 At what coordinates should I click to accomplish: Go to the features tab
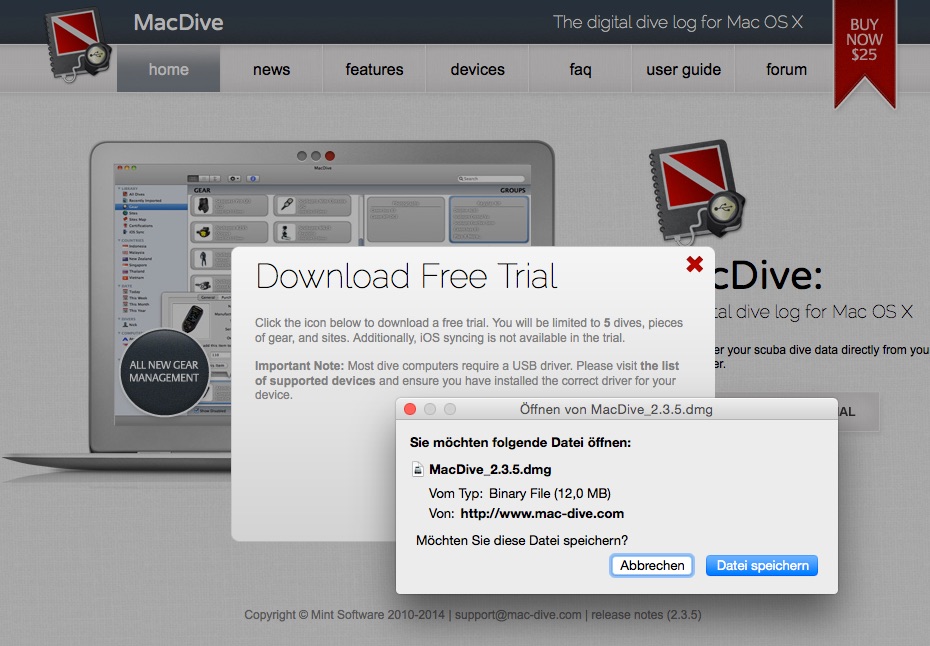point(374,70)
